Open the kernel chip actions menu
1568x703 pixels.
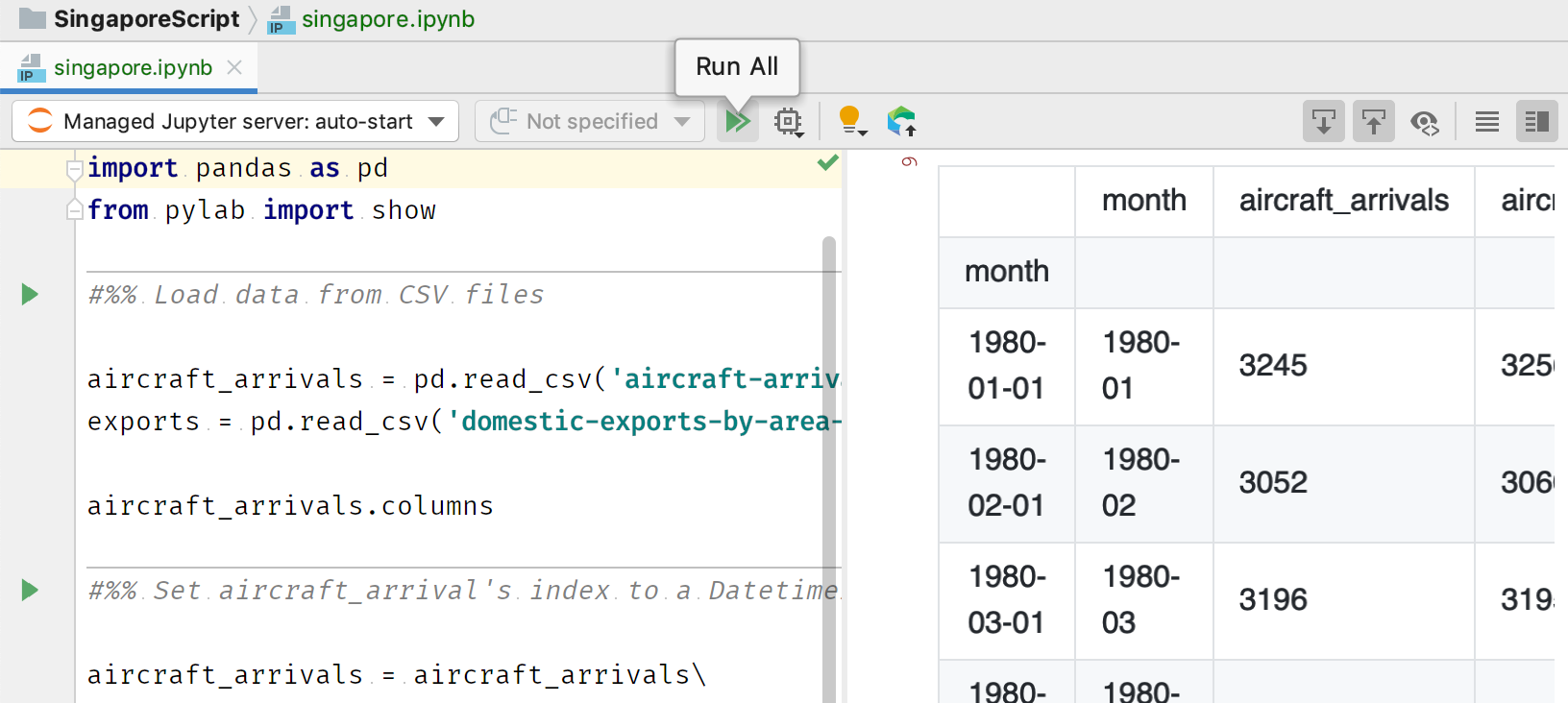click(x=789, y=122)
